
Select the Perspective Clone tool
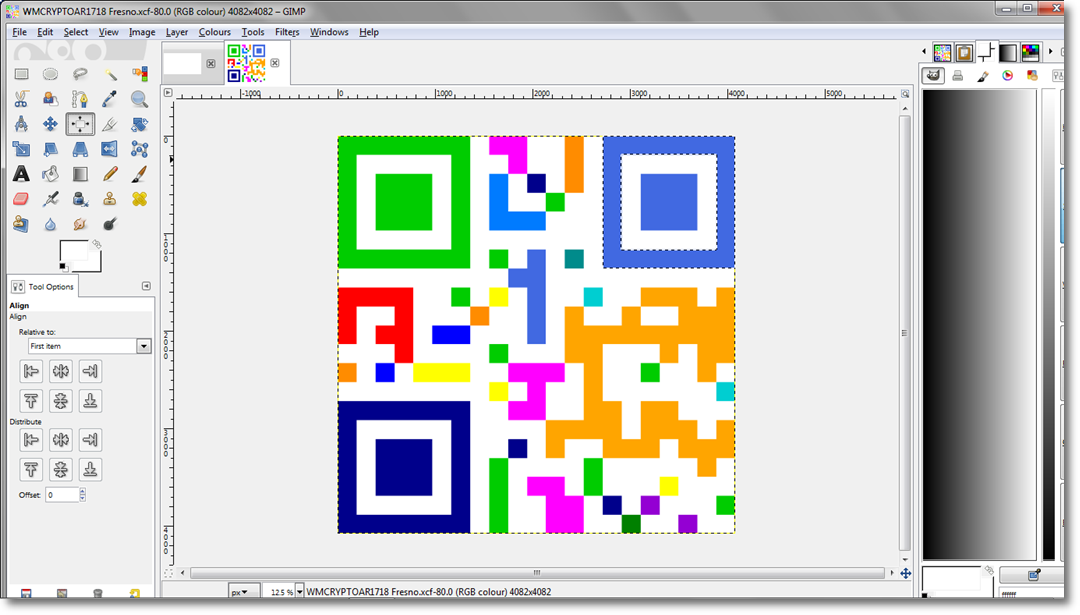(21, 224)
